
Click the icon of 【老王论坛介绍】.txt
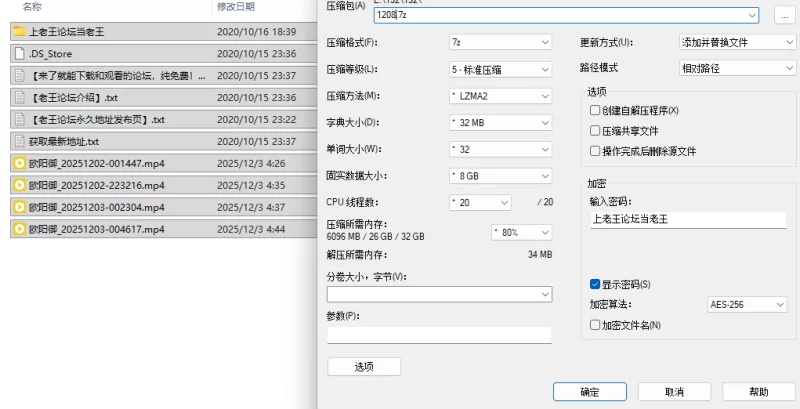[x=19, y=97]
